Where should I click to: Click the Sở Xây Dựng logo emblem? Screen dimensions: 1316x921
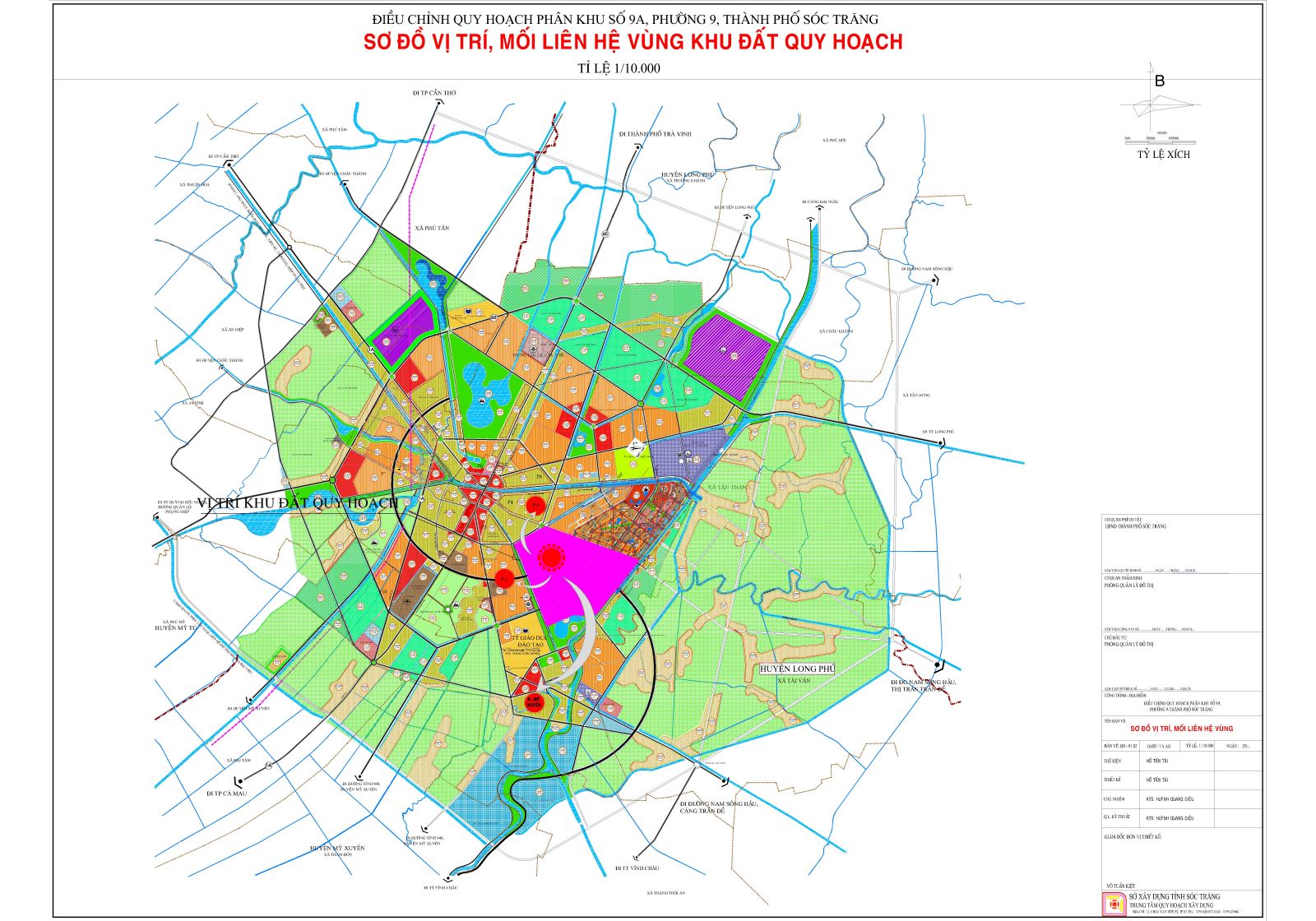[x=1114, y=904]
